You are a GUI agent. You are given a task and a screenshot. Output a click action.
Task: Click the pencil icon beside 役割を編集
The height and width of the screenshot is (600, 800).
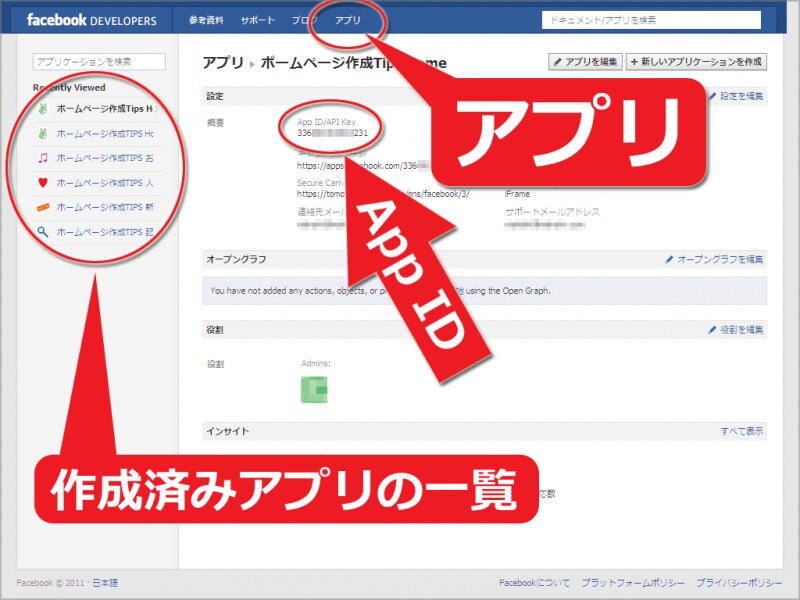point(712,330)
